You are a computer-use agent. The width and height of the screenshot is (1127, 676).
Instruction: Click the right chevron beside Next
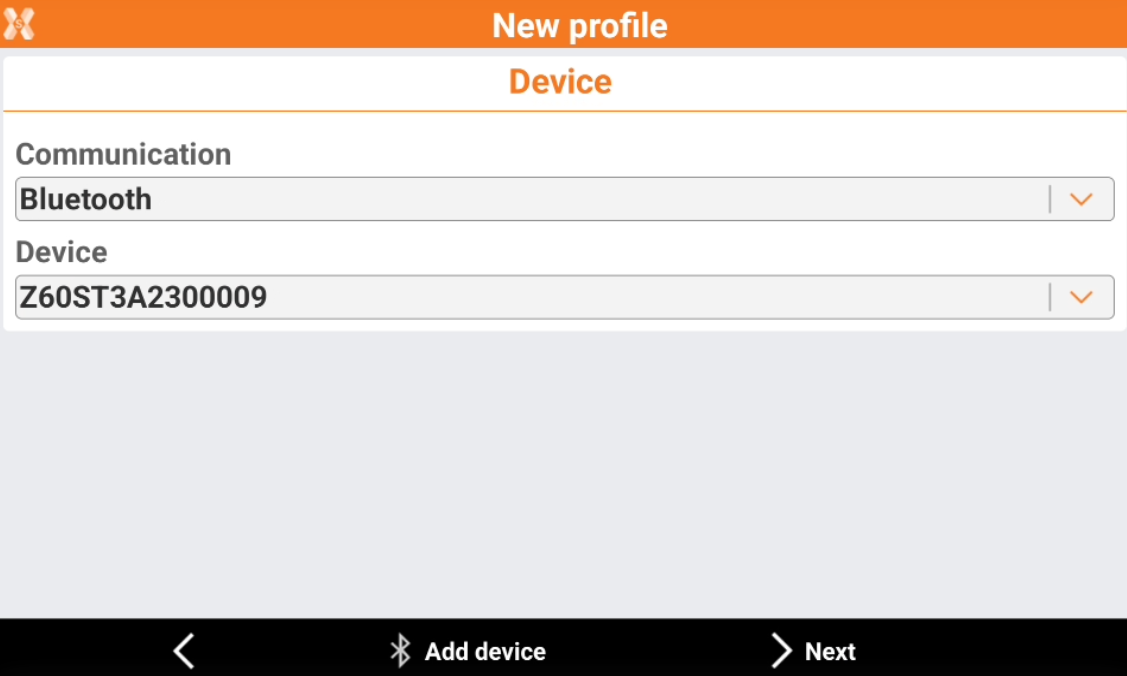tap(781, 651)
